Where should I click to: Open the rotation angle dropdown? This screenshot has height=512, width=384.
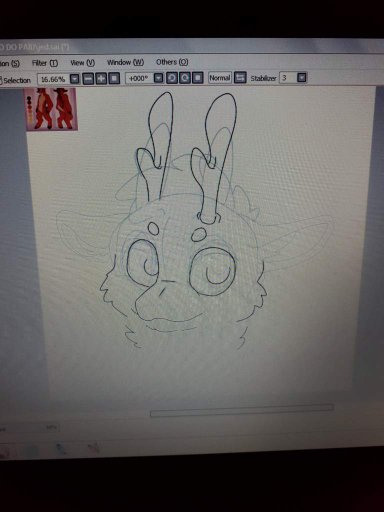159,78
